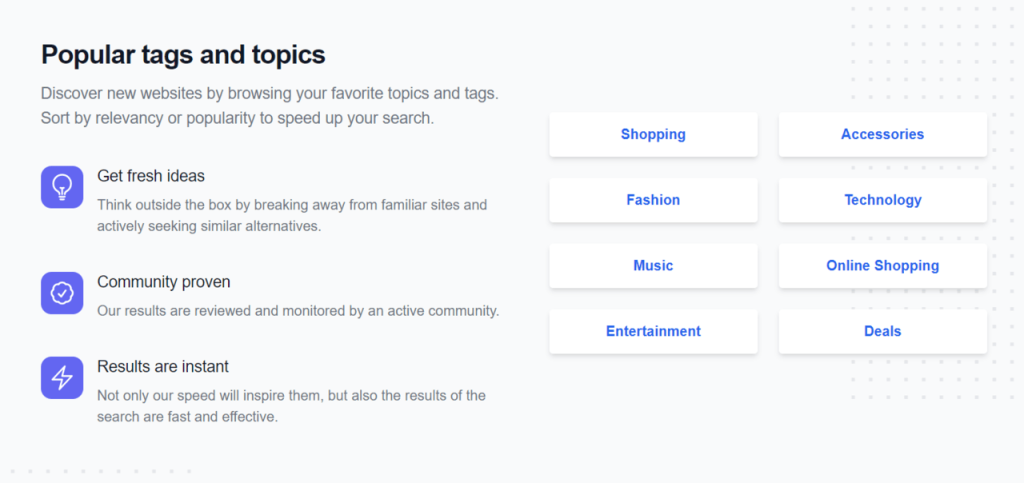Click the Online Shopping tag

882,266
